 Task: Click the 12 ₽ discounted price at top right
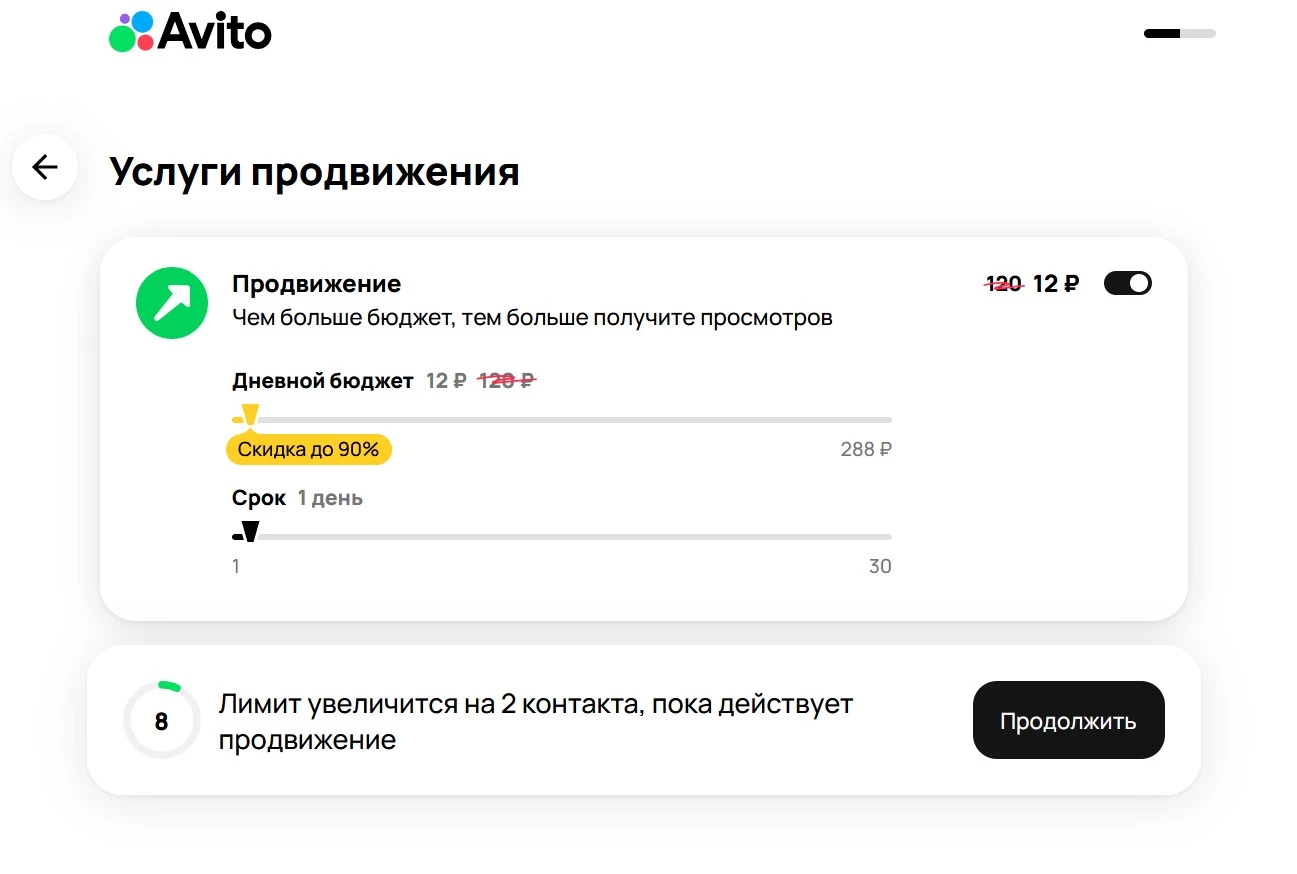point(1056,284)
